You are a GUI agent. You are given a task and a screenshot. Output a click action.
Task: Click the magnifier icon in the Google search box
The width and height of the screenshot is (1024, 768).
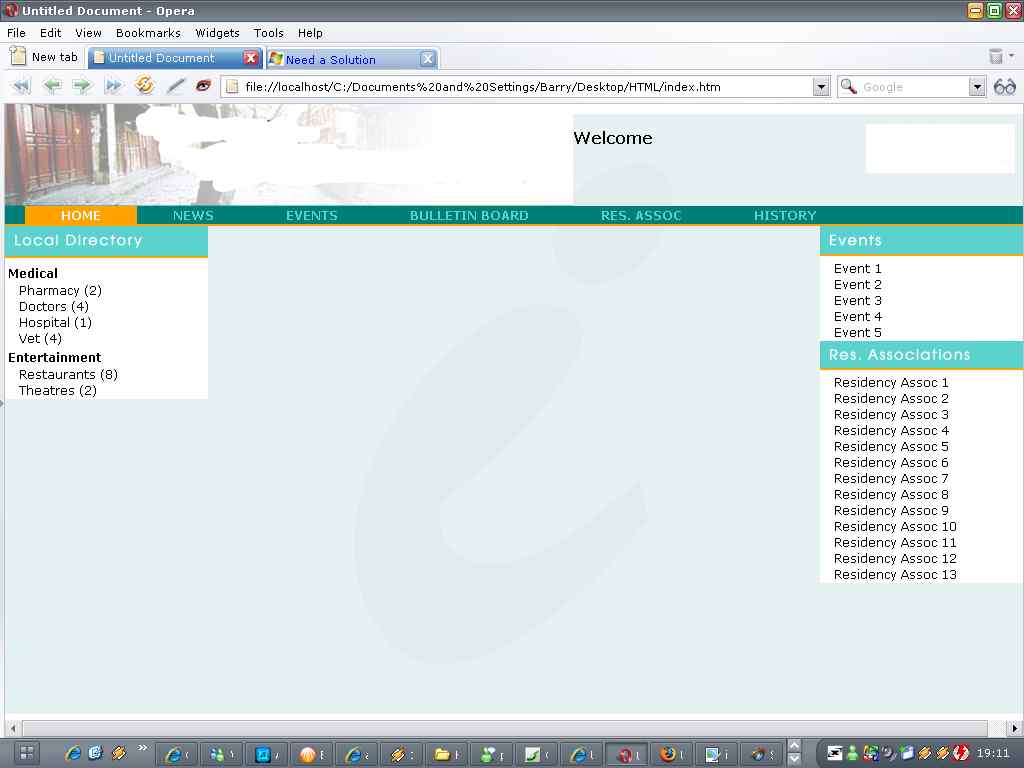coord(848,87)
